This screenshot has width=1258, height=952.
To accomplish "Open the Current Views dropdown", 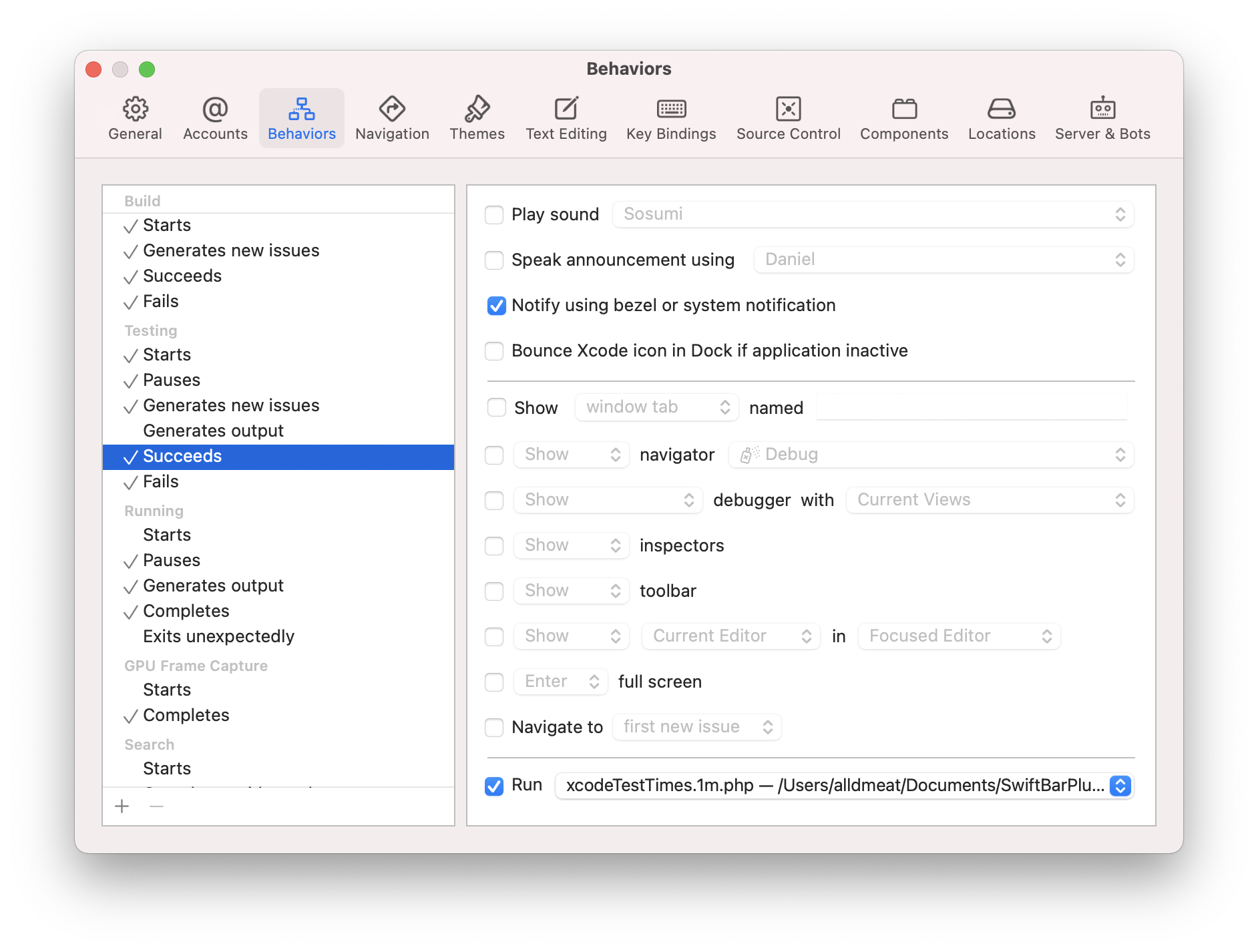I will (990, 500).
